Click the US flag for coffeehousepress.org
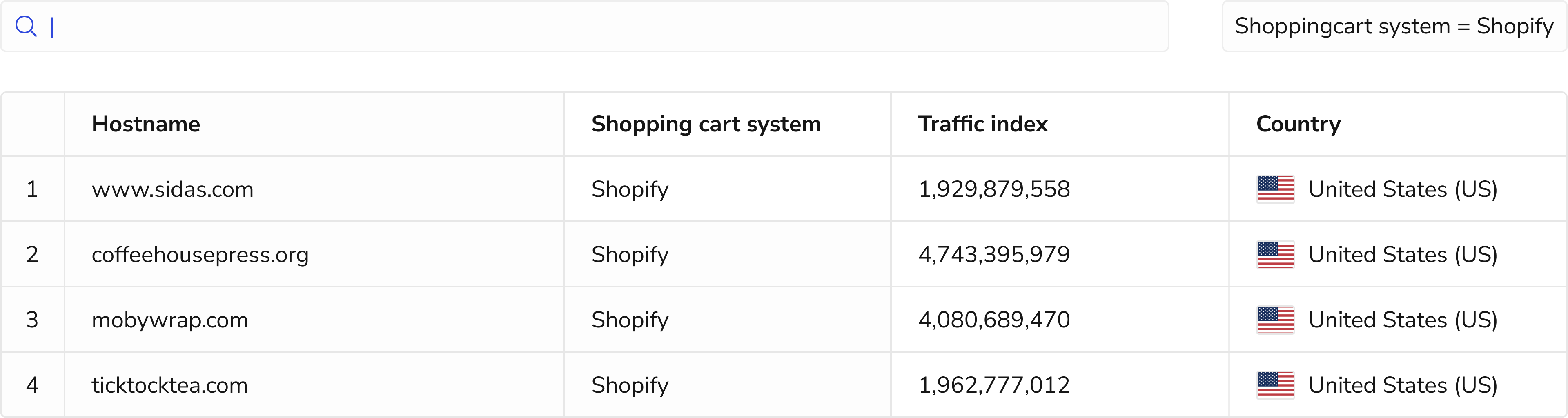Screen dimensions: 1568x418 pos(1275,254)
